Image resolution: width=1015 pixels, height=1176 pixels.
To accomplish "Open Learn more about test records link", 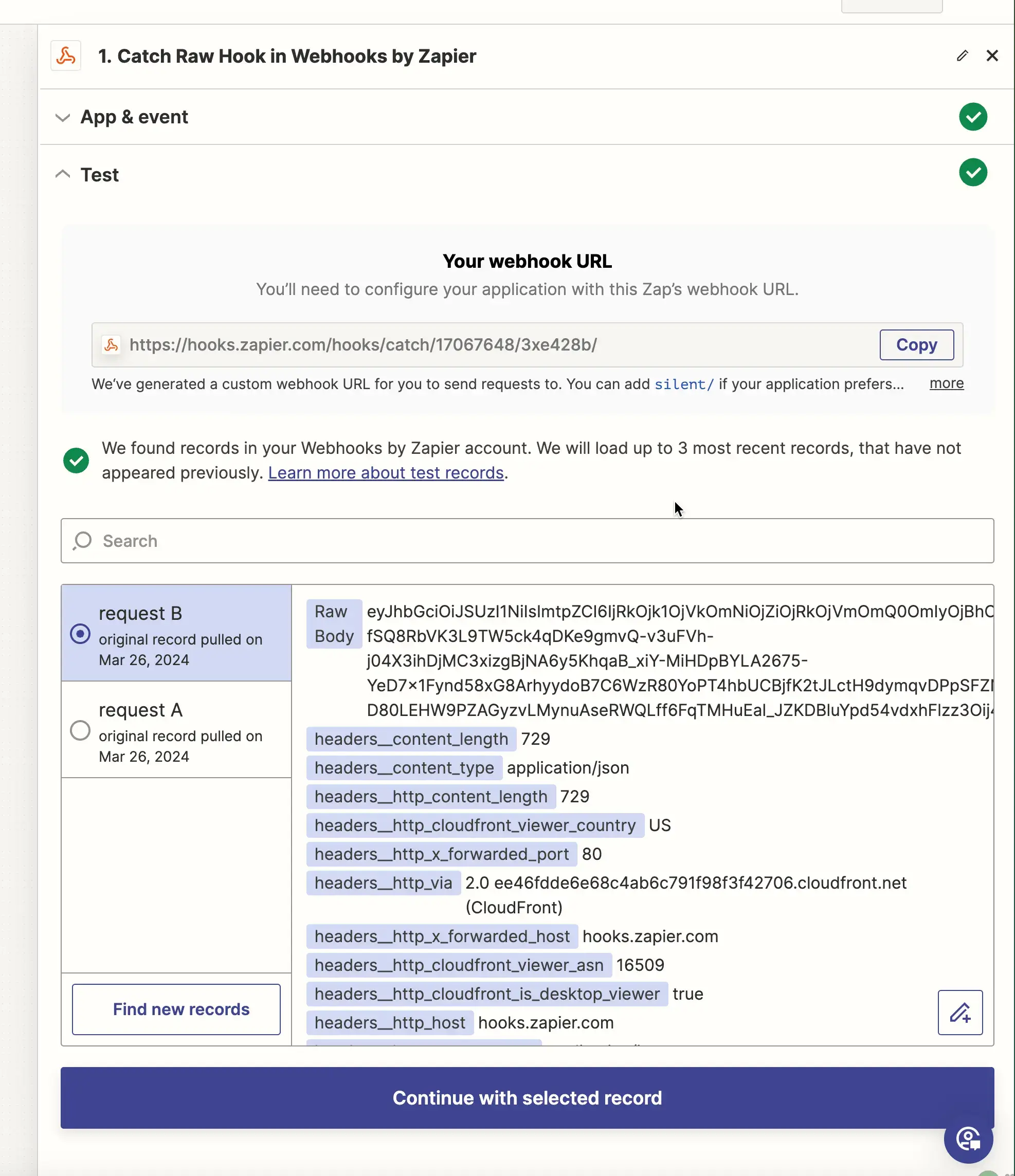I will (x=386, y=473).
